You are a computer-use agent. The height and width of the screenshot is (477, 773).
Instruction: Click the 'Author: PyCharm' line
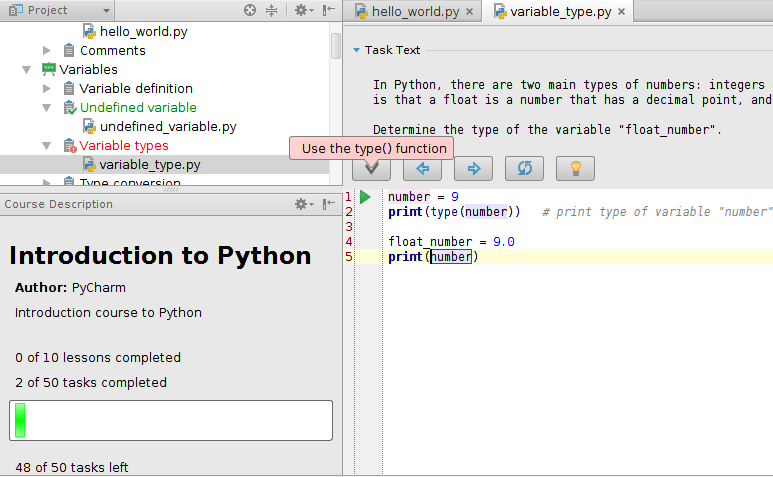click(70, 287)
